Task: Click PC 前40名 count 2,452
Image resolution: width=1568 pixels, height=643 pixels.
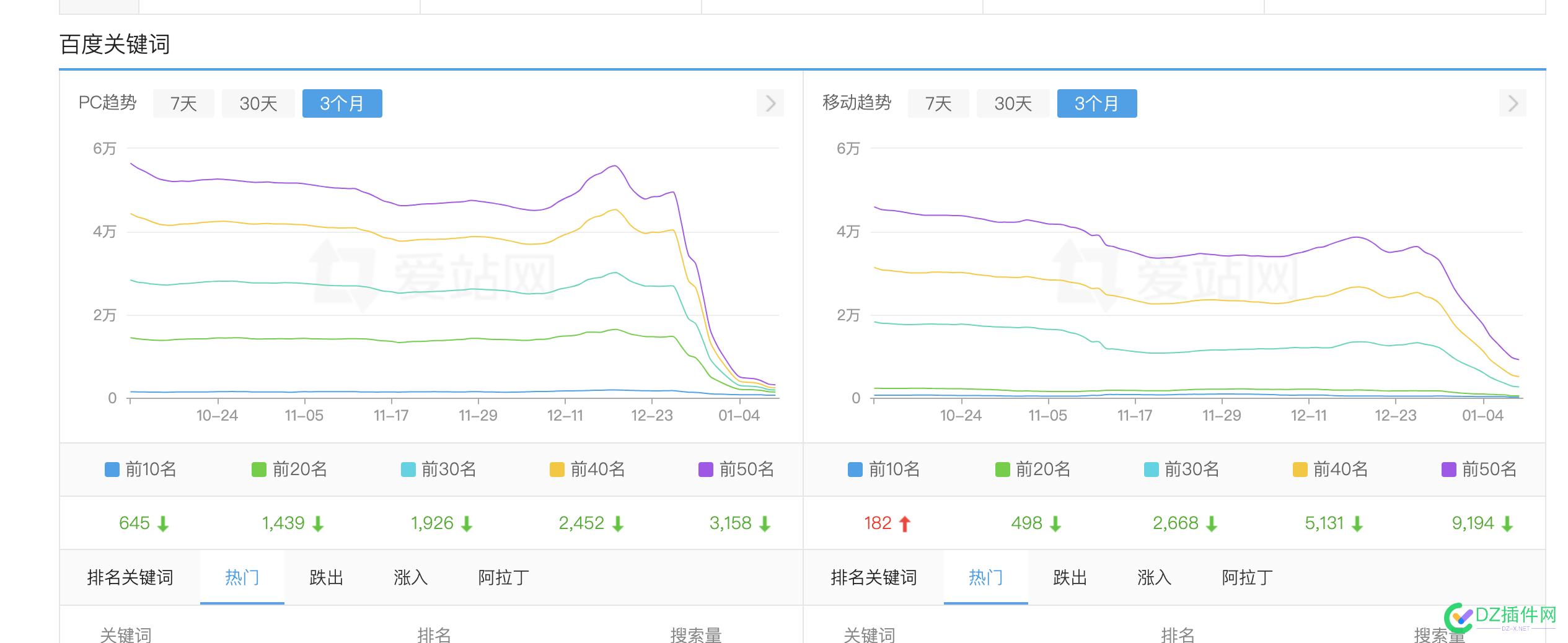Action: tap(581, 523)
